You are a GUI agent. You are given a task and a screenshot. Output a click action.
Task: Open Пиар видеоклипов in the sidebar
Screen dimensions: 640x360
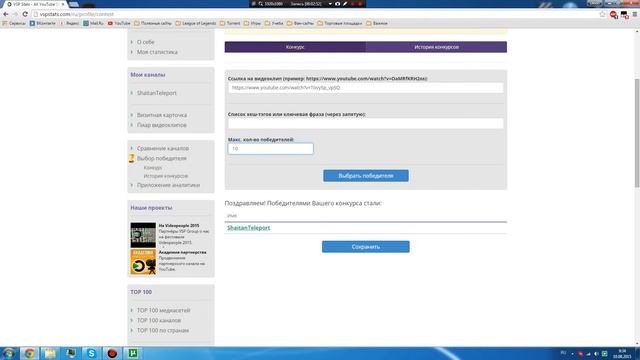(162, 125)
